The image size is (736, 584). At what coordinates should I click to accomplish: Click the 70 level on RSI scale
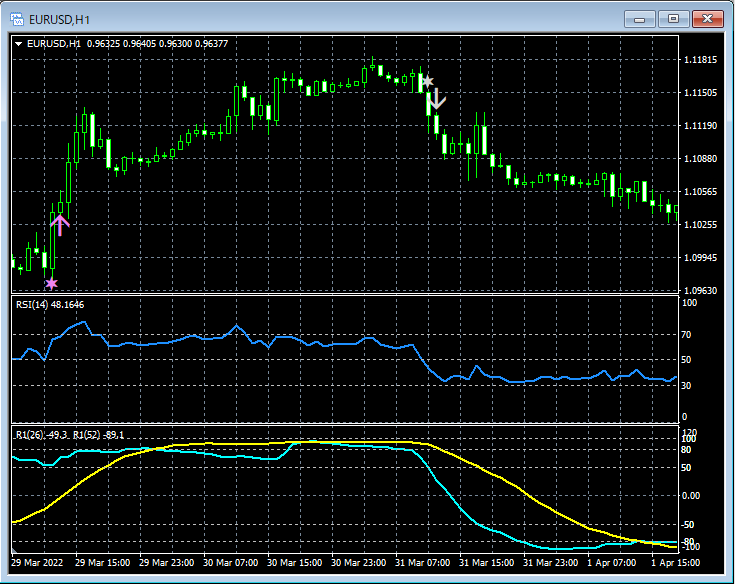tap(688, 335)
